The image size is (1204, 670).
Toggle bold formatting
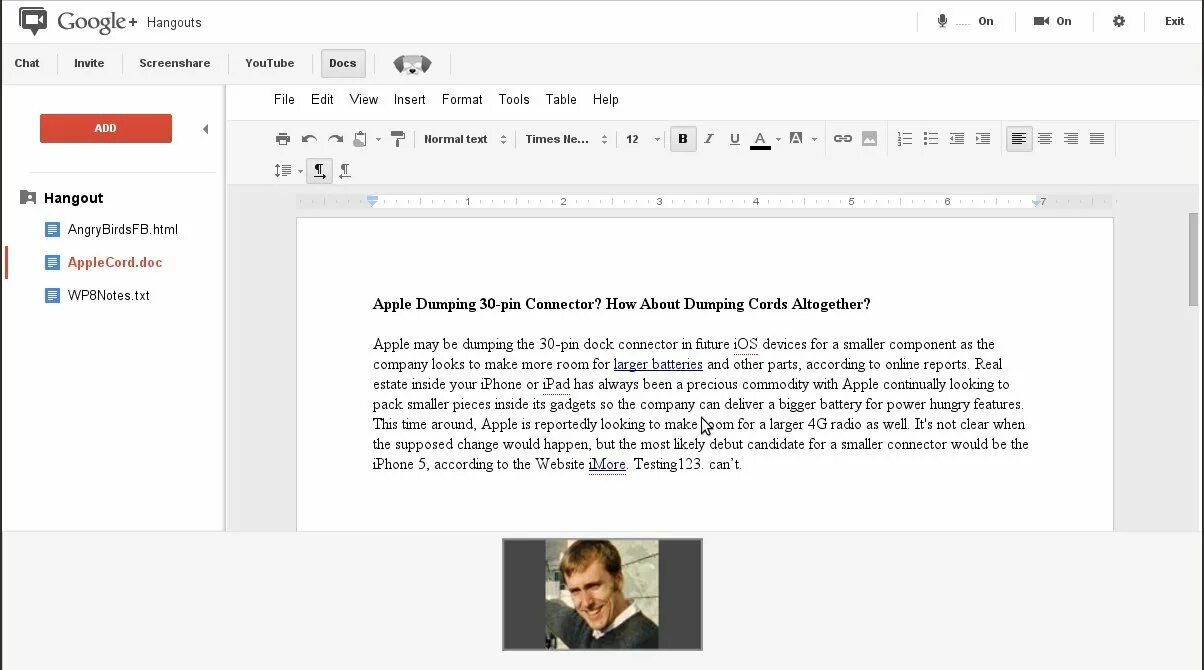coord(683,139)
